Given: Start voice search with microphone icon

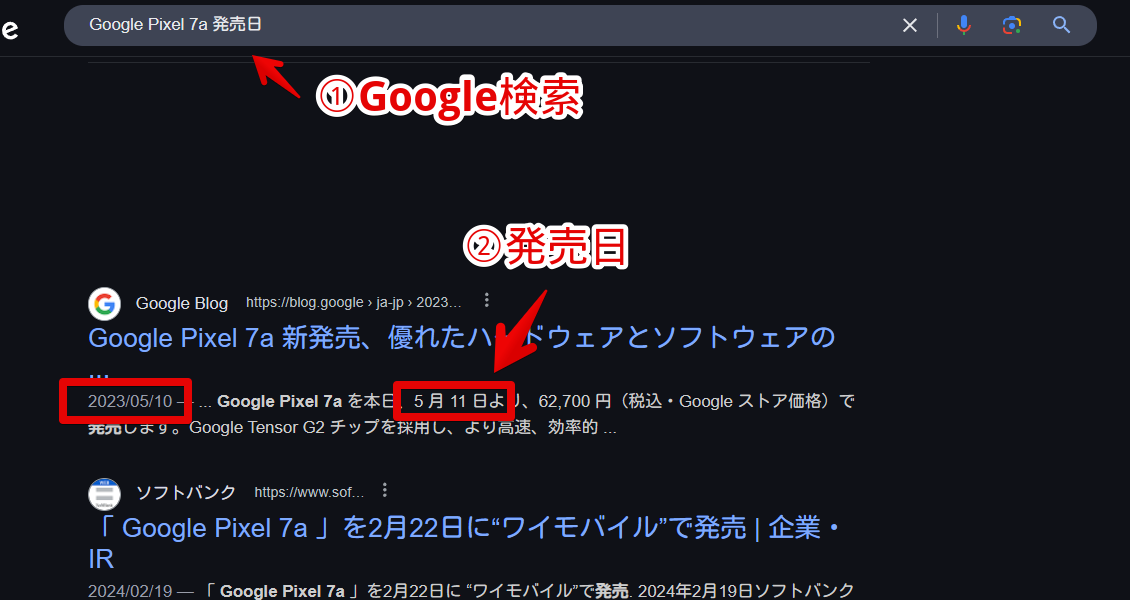Looking at the screenshot, I should click(x=964, y=25).
